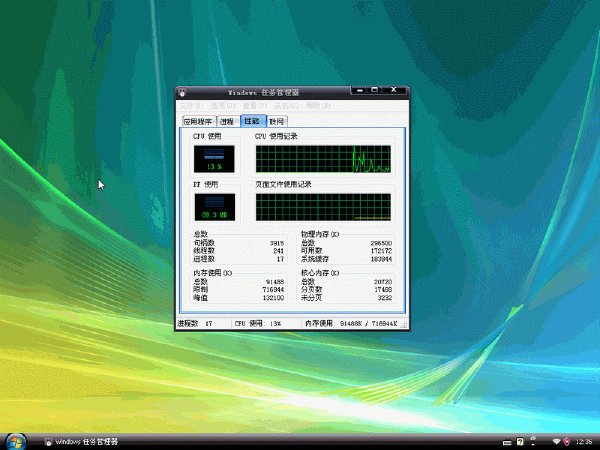Click the 峰值 value 132100
The image size is (600, 450).
[273, 298]
